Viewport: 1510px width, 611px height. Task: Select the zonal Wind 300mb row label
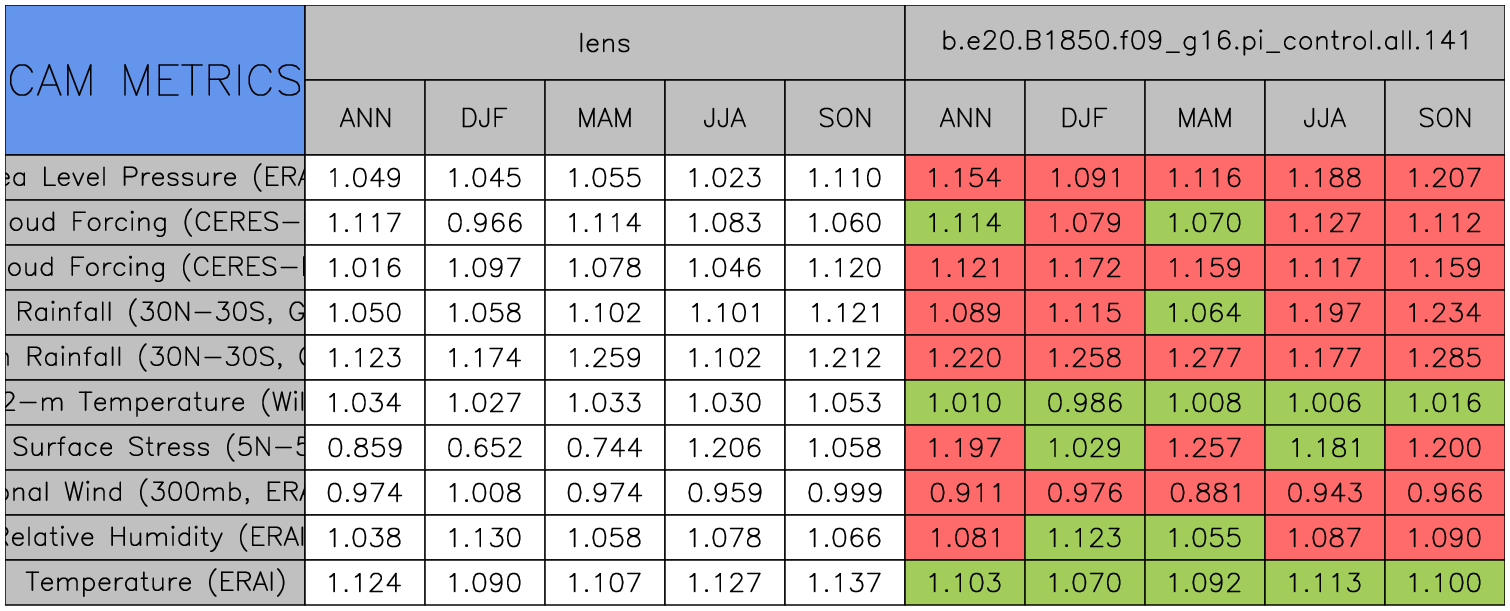pos(154,493)
